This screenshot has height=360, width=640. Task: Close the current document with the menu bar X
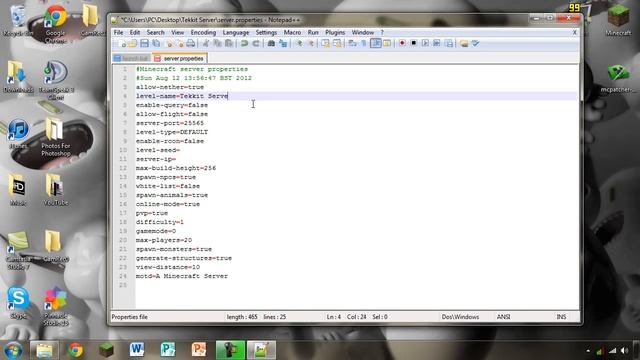575,32
